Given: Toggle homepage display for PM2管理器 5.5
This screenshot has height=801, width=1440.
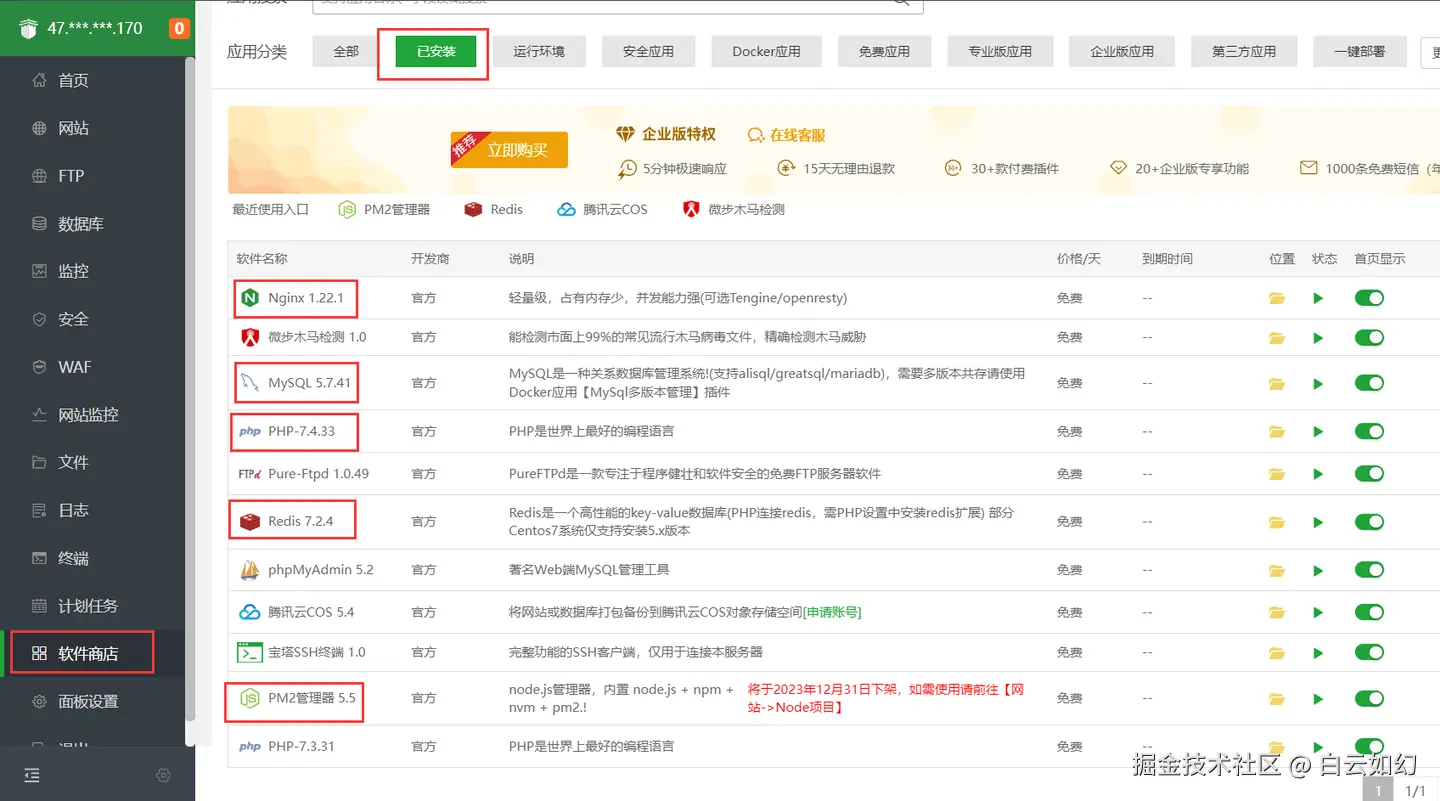Looking at the screenshot, I should [1369, 698].
